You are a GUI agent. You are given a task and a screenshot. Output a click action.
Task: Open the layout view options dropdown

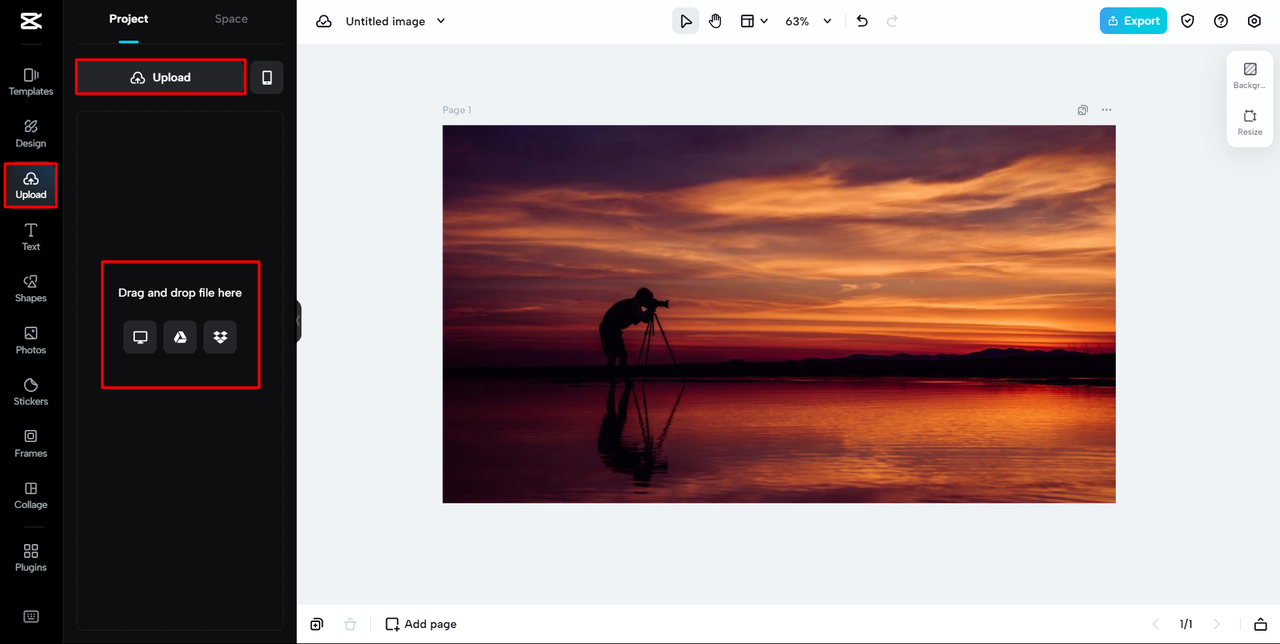754,21
